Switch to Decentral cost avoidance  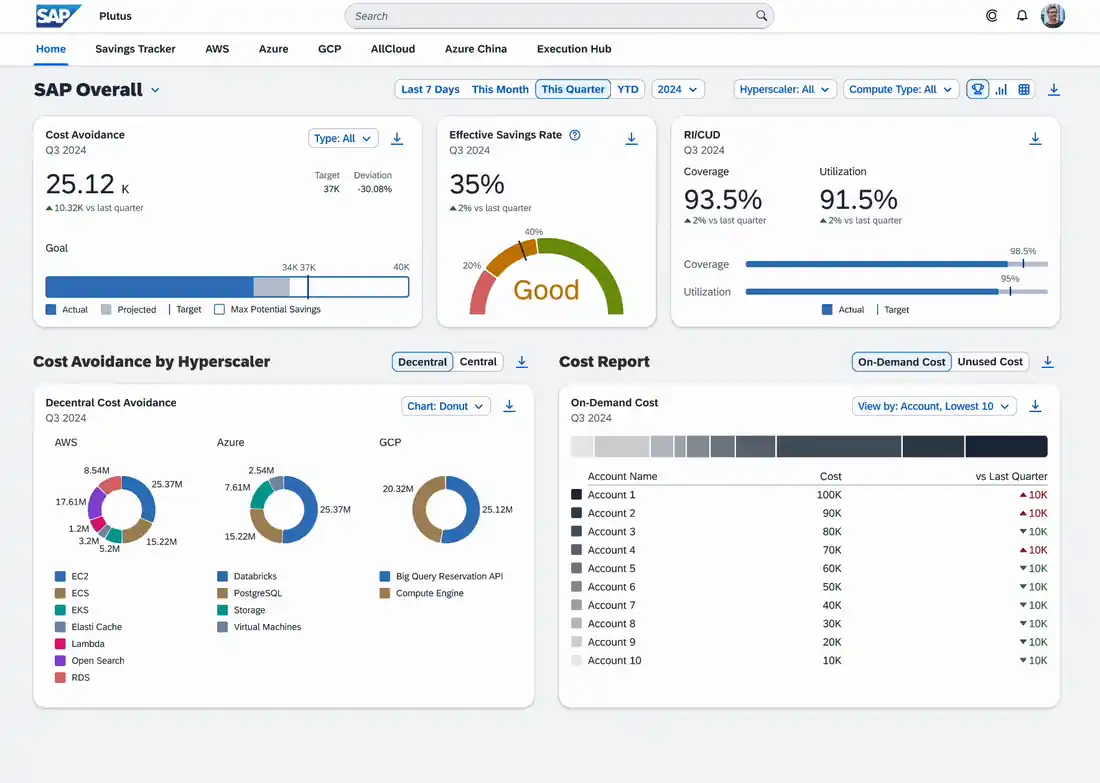click(422, 361)
